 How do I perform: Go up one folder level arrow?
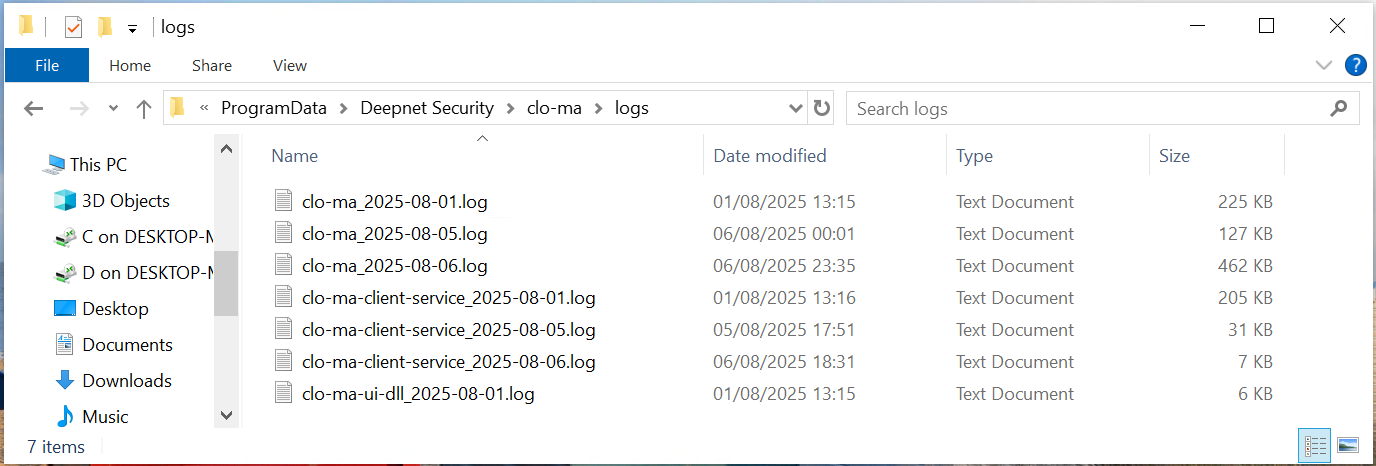[x=143, y=109]
